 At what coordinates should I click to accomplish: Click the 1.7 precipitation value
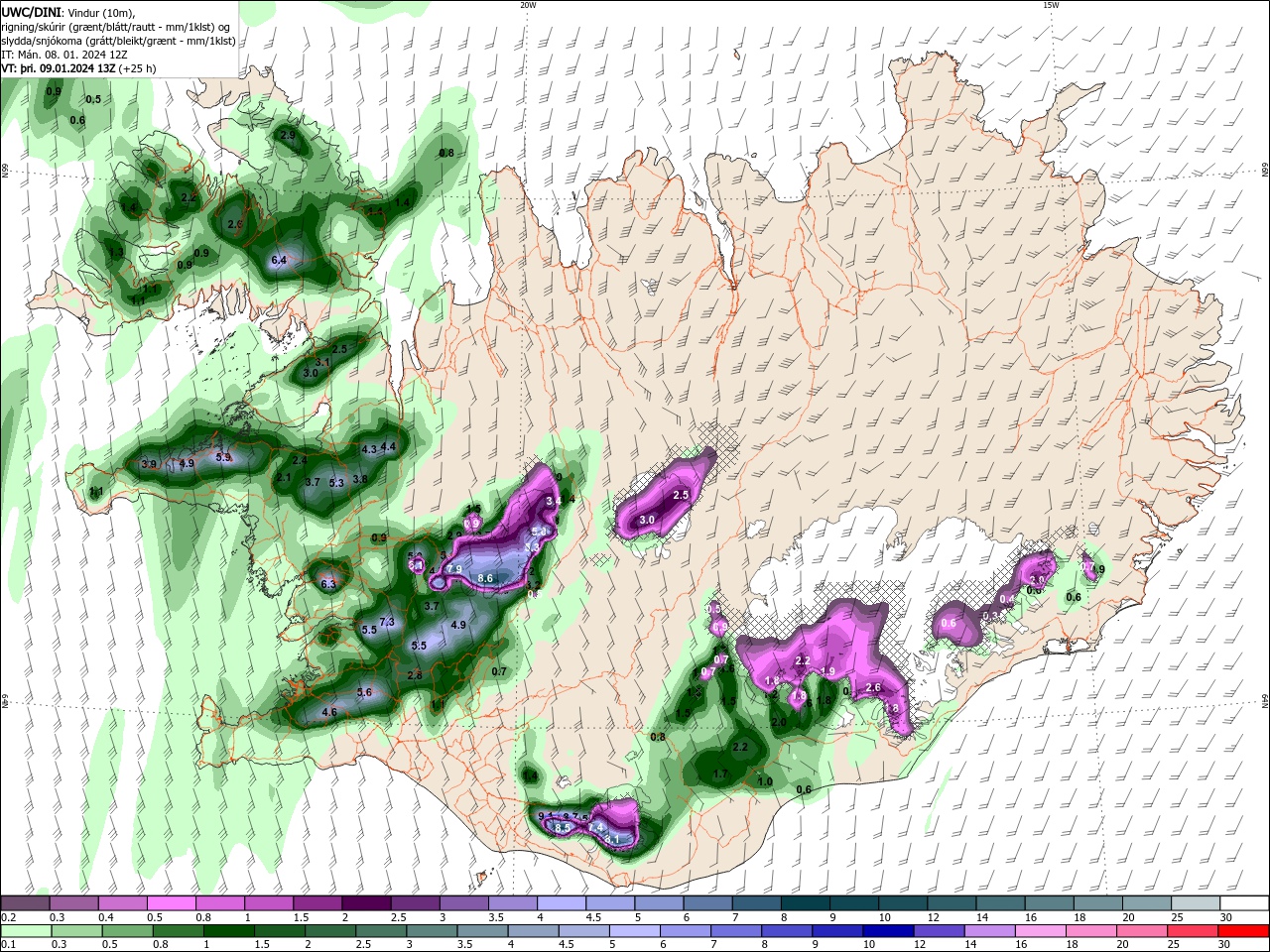[x=721, y=774]
